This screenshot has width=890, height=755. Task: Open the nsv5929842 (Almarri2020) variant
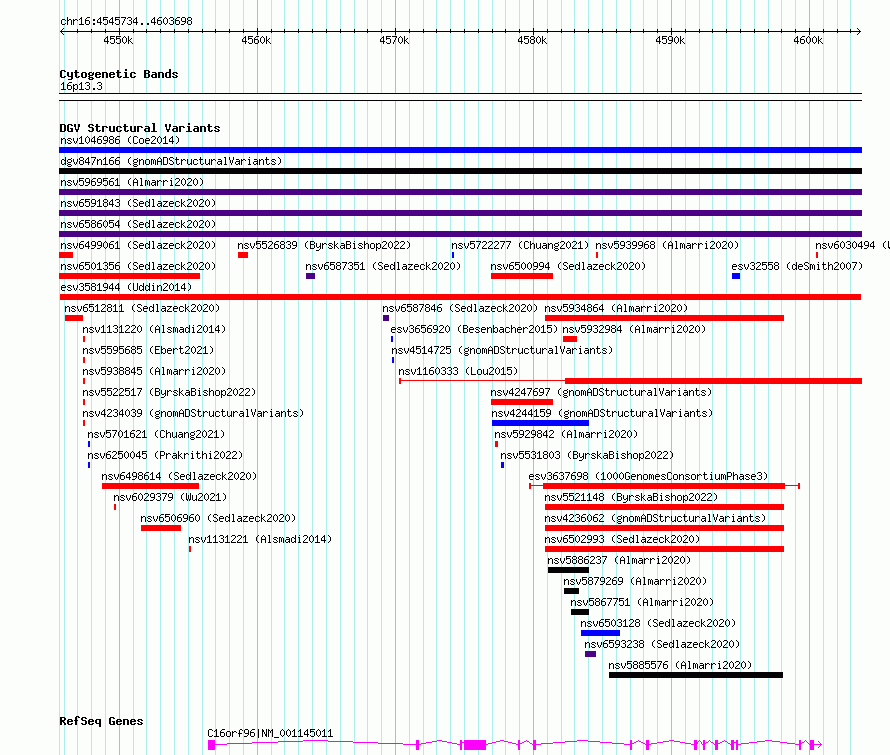(x=566, y=434)
